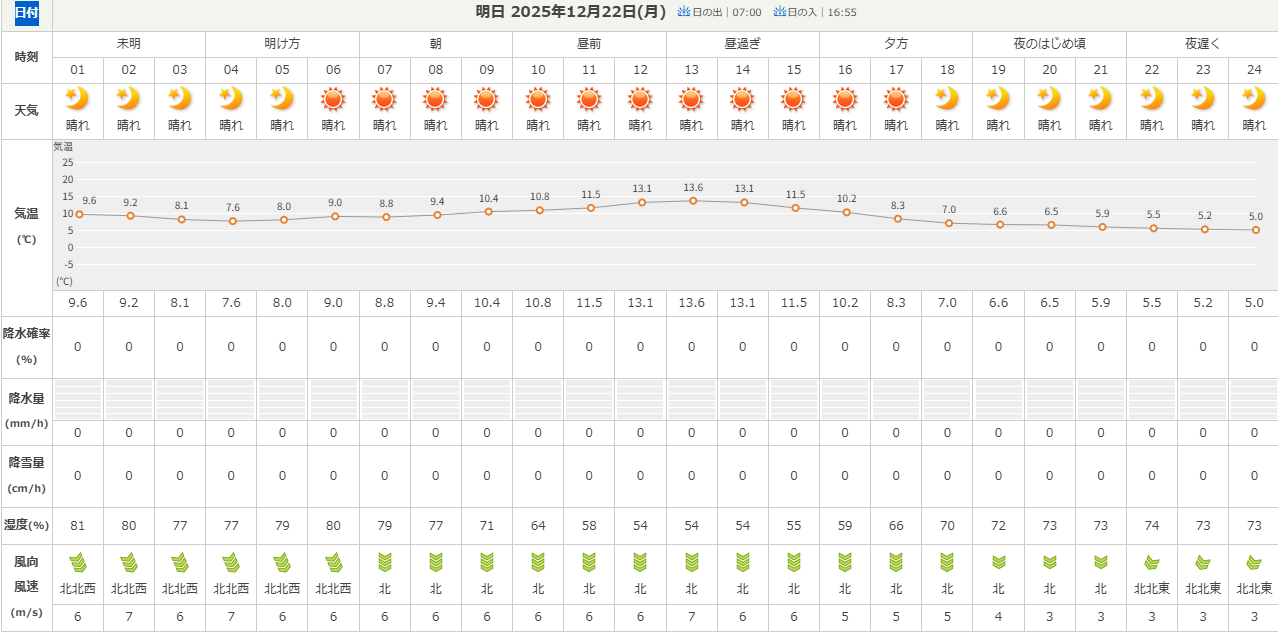This screenshot has height=633, width=1278.
Task: Click the moon weather icon for hour 01
Action: 77,99
